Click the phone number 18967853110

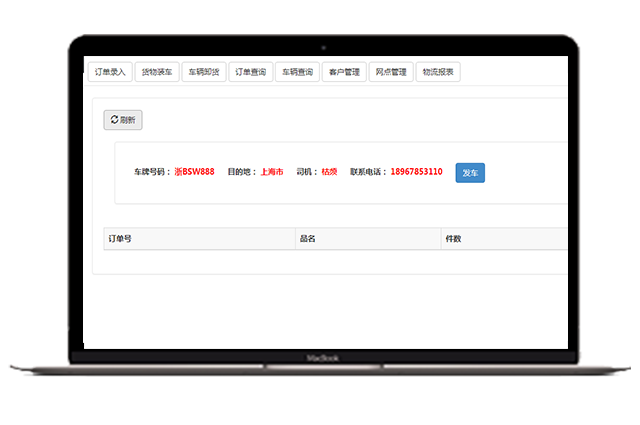pos(416,172)
